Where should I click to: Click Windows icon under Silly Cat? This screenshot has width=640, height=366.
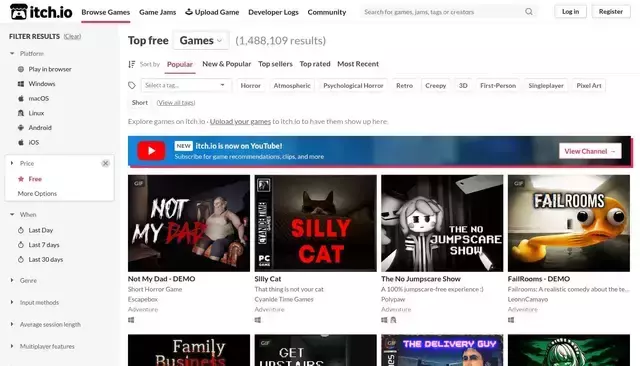coord(258,320)
